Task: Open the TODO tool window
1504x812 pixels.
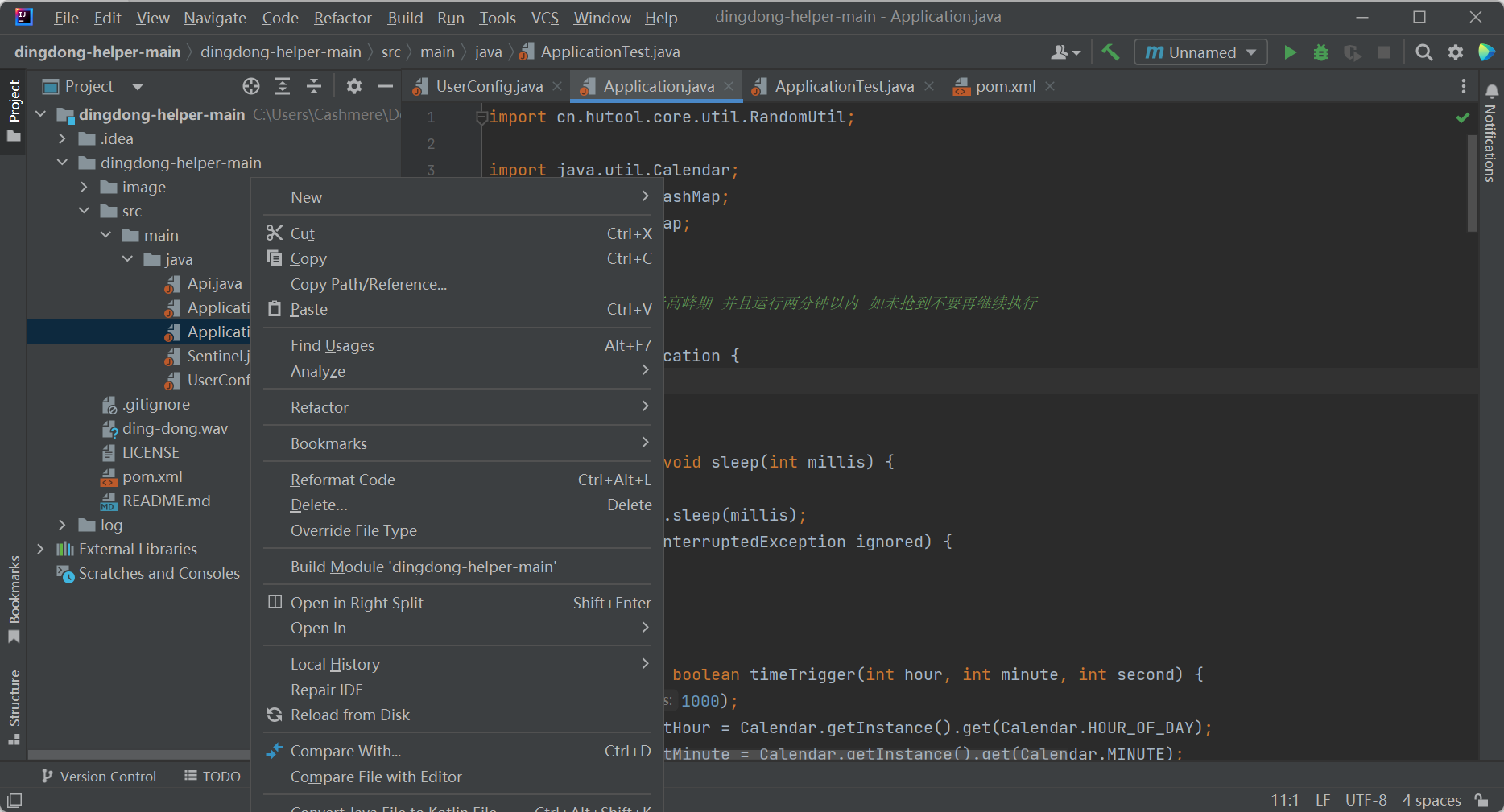Action: [x=212, y=776]
